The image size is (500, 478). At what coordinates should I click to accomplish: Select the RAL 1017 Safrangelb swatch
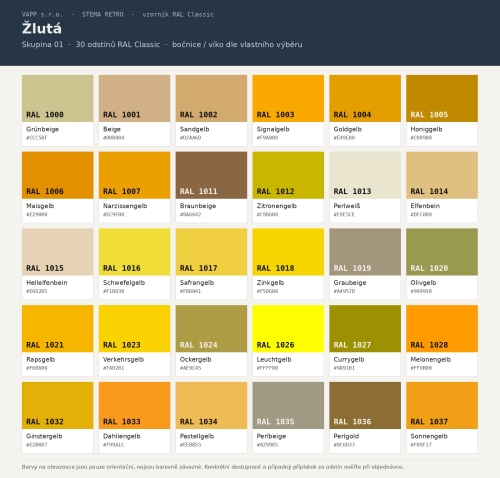[x=211, y=264]
